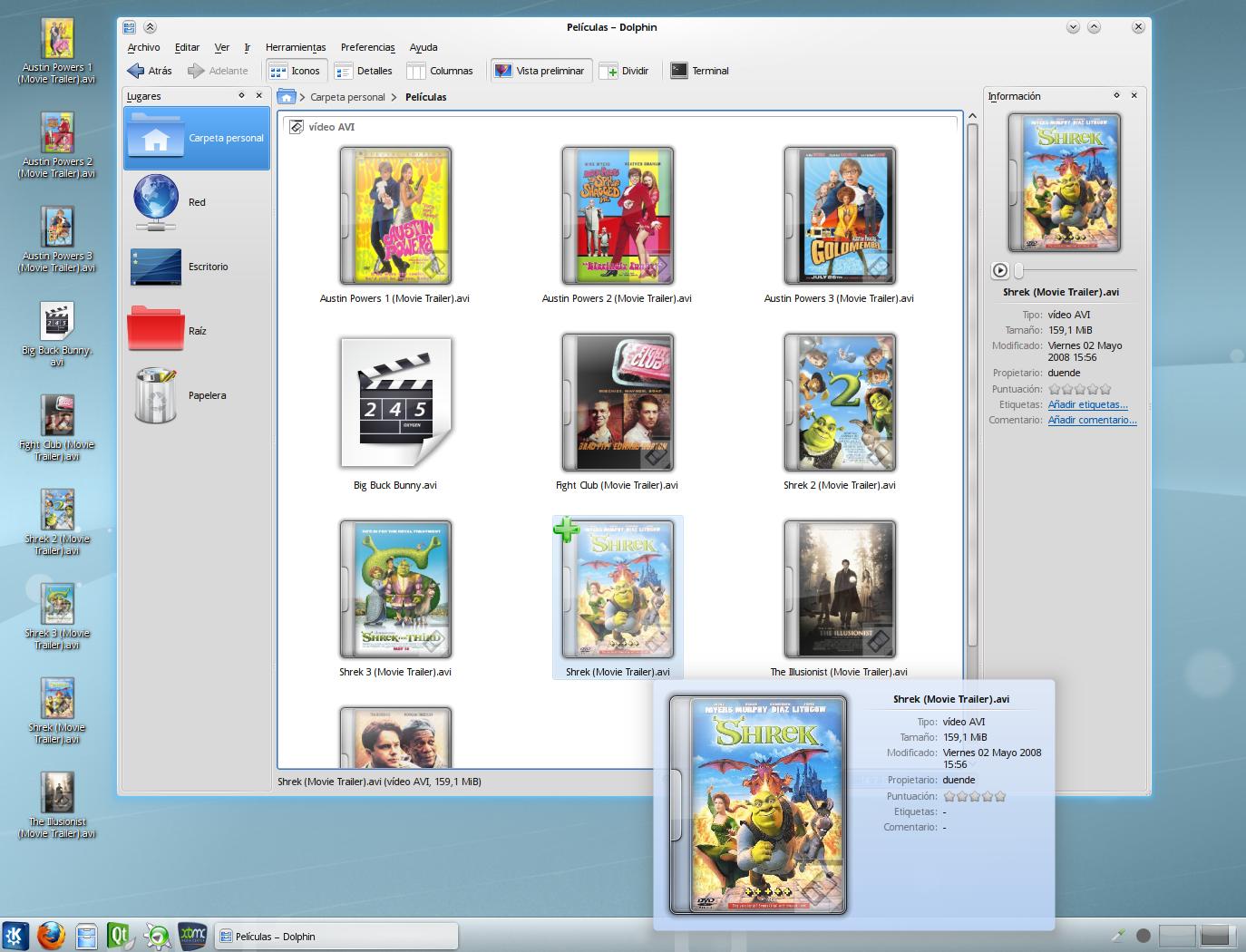
Task: Click scrollbar up arrow in file view
Action: (972, 116)
